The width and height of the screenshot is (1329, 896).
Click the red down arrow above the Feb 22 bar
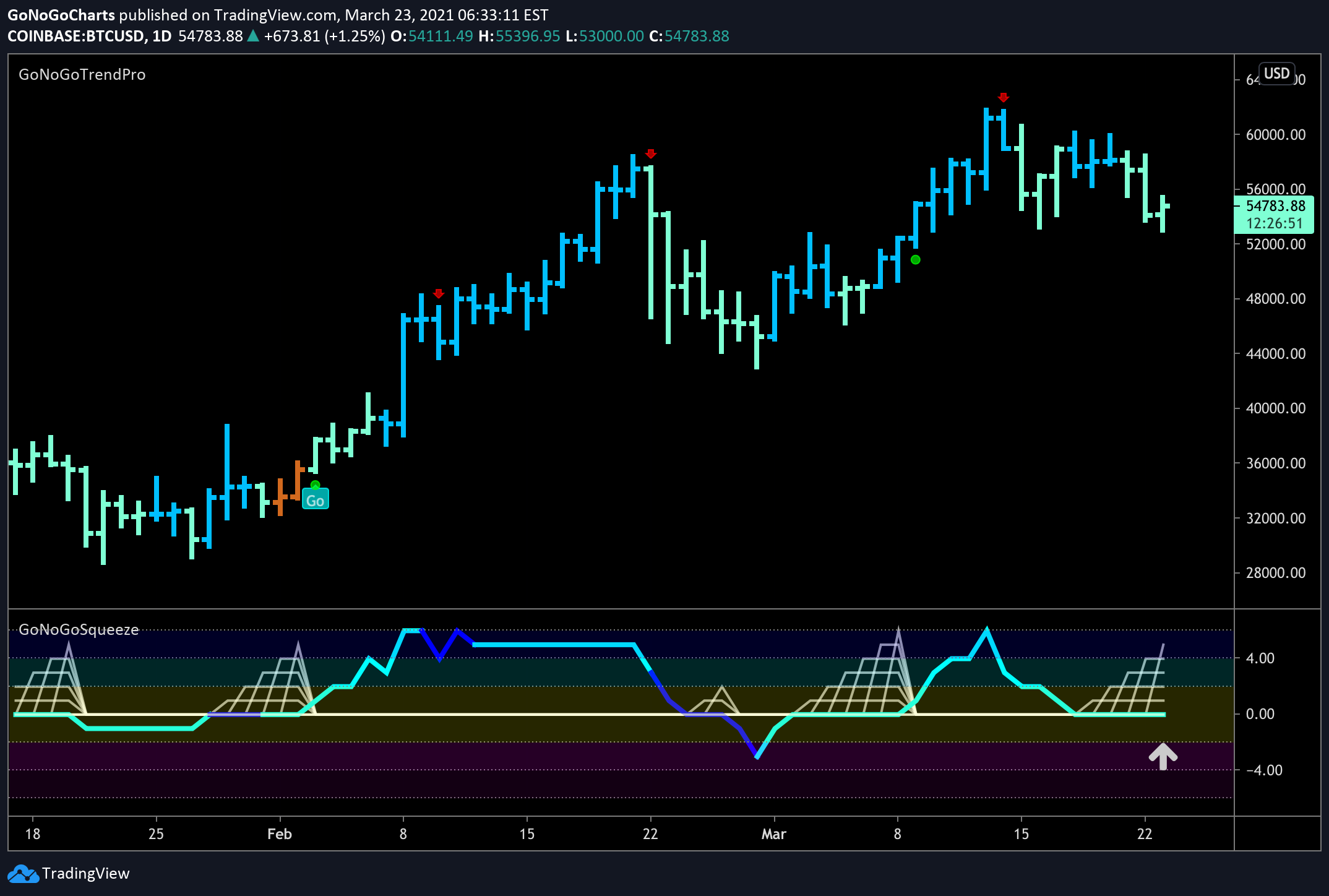tap(650, 153)
